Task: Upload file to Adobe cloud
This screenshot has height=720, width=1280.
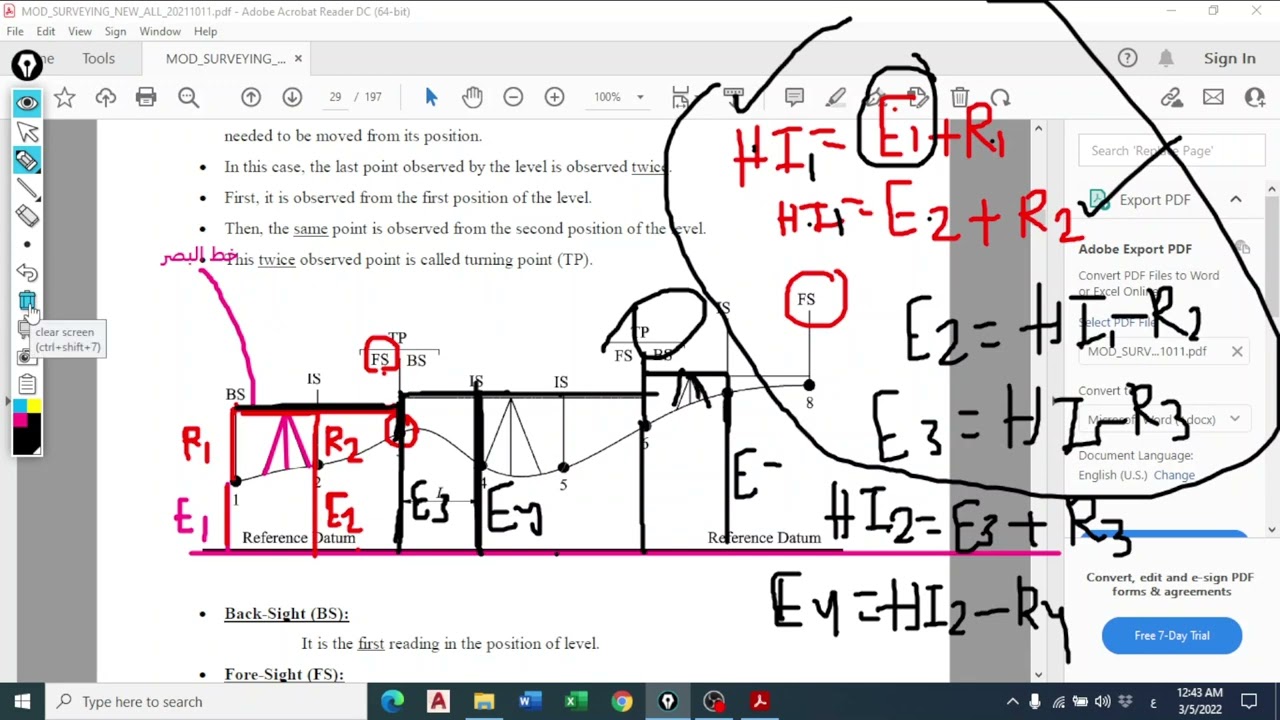Action: 106,97
